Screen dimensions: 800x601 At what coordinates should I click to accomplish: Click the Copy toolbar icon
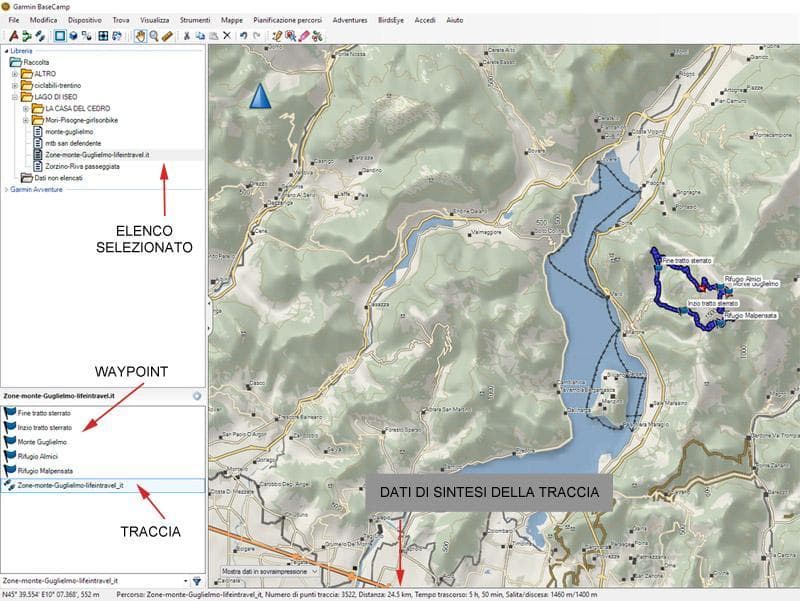pos(200,36)
